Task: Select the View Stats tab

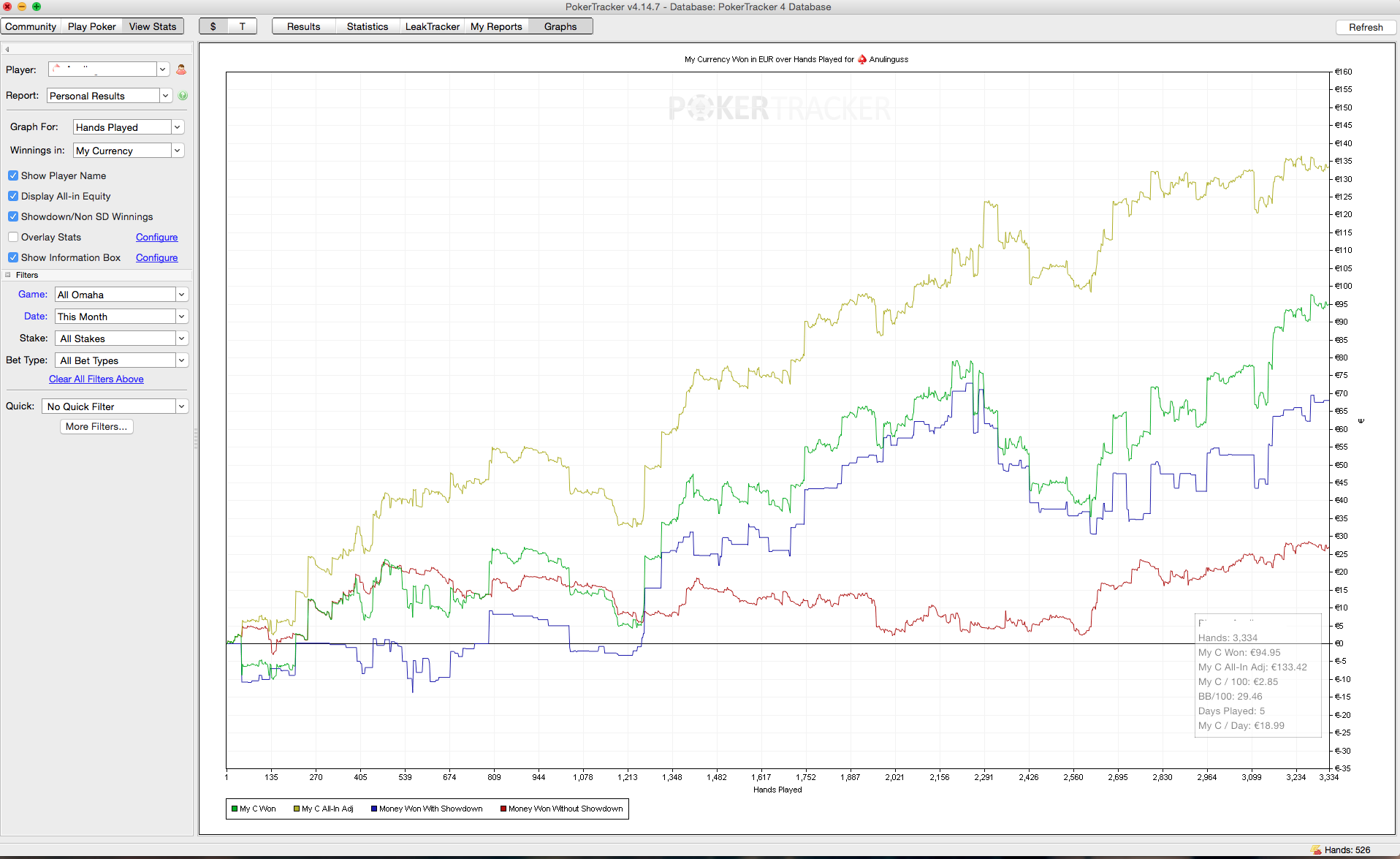Action: [x=153, y=26]
